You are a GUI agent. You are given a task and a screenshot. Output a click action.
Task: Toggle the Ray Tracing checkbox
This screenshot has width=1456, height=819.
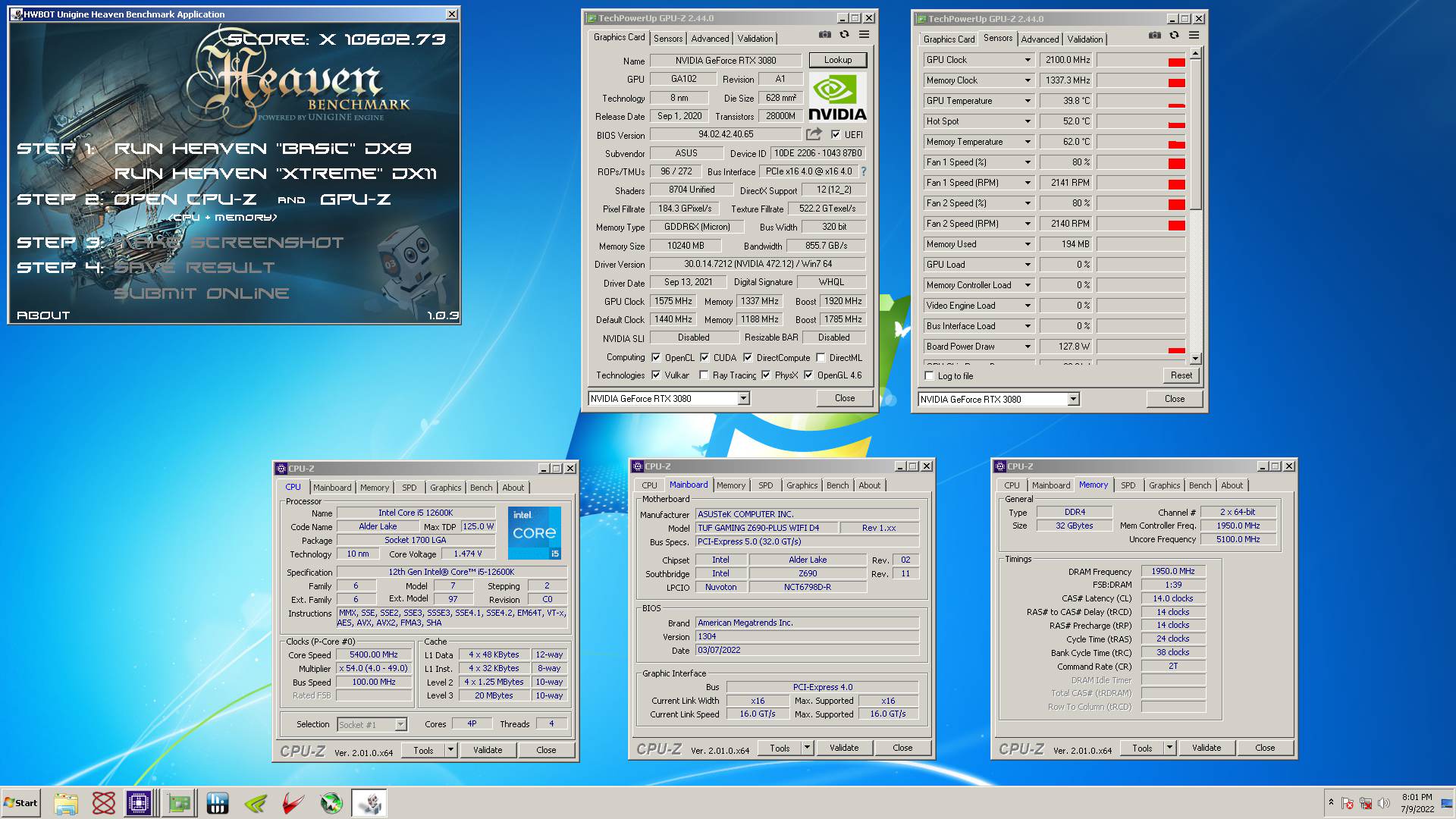704,375
